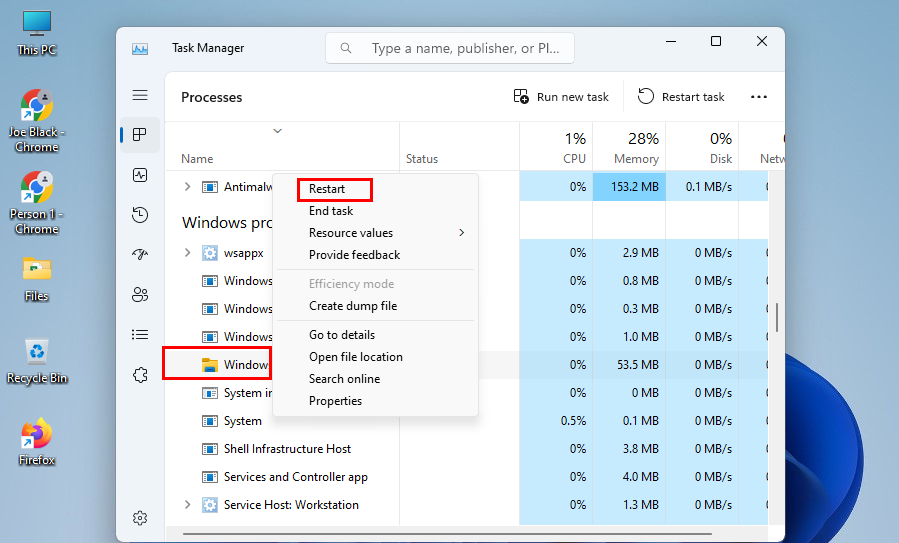Expand the Antimalware process group

pyautogui.click(x=187, y=187)
